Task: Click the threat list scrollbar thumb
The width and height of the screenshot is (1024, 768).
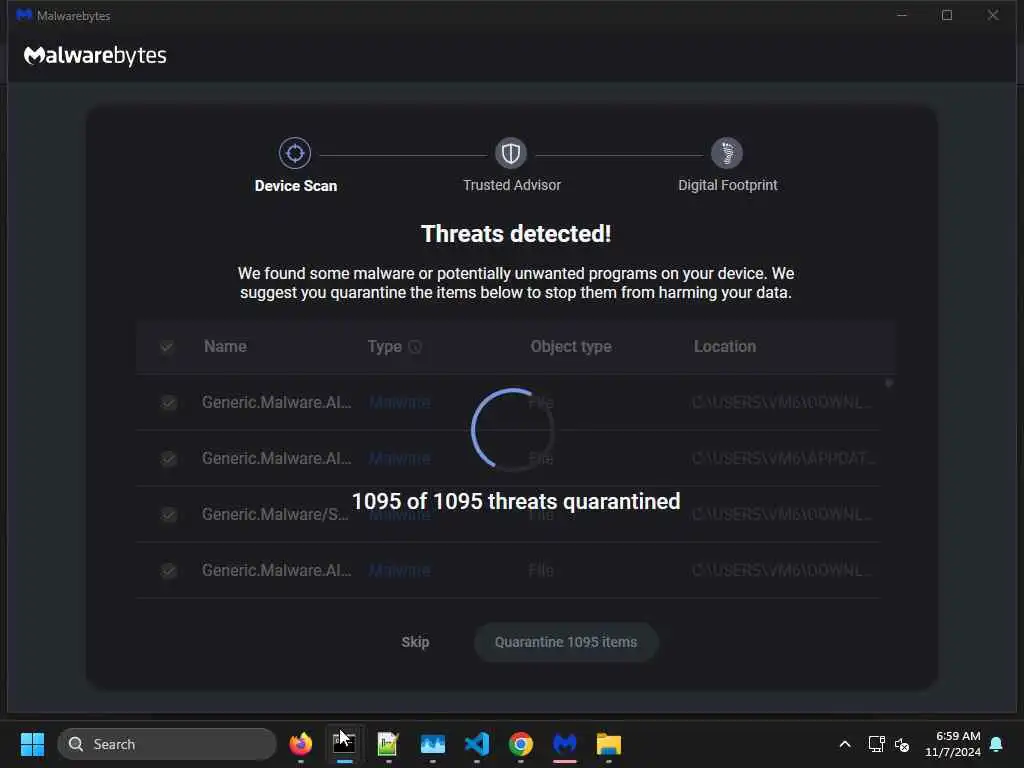Action: (x=888, y=383)
